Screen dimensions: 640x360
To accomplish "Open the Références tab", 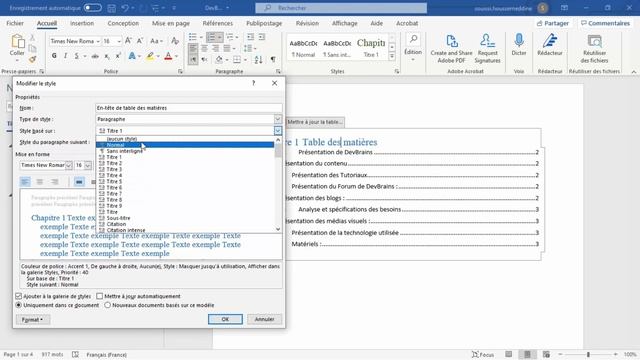I will (218, 23).
